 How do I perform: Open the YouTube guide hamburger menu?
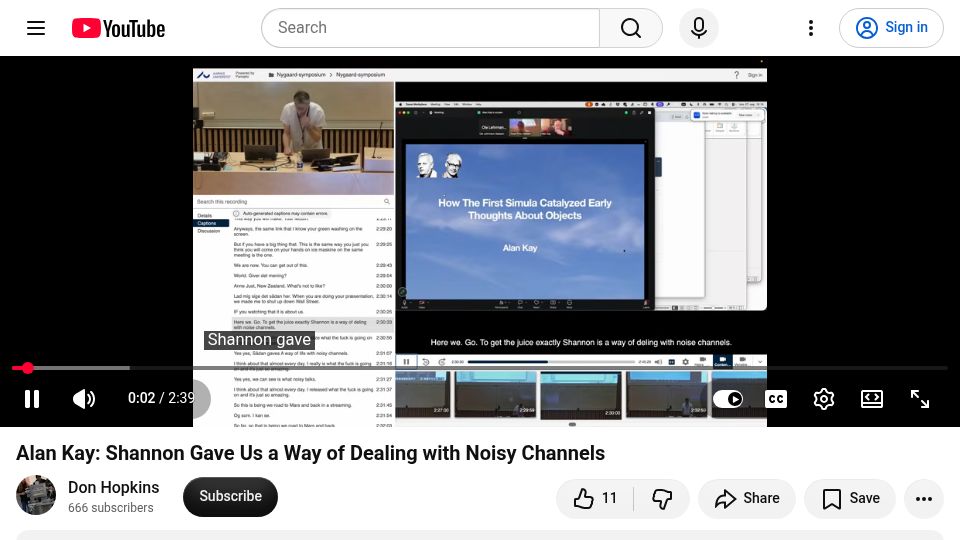(36, 28)
